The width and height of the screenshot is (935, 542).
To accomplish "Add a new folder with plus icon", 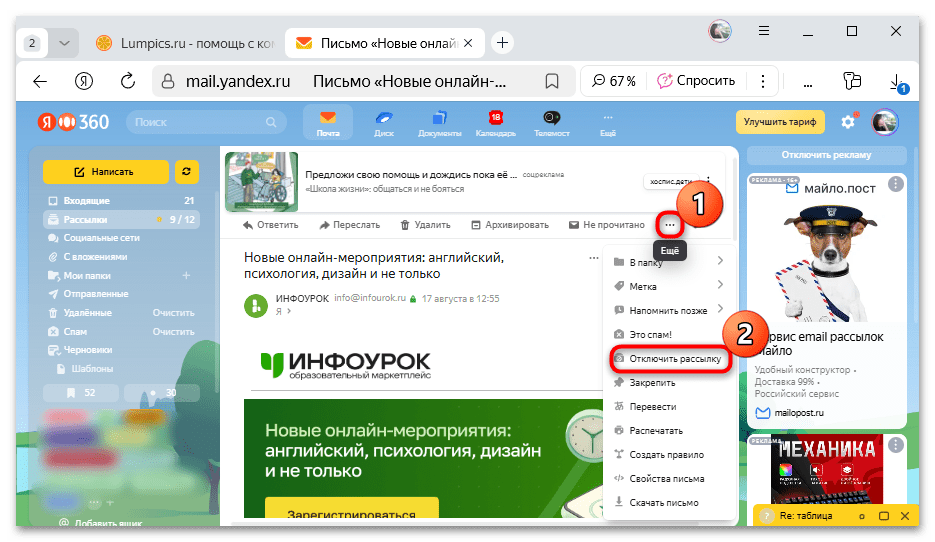I will point(187,275).
